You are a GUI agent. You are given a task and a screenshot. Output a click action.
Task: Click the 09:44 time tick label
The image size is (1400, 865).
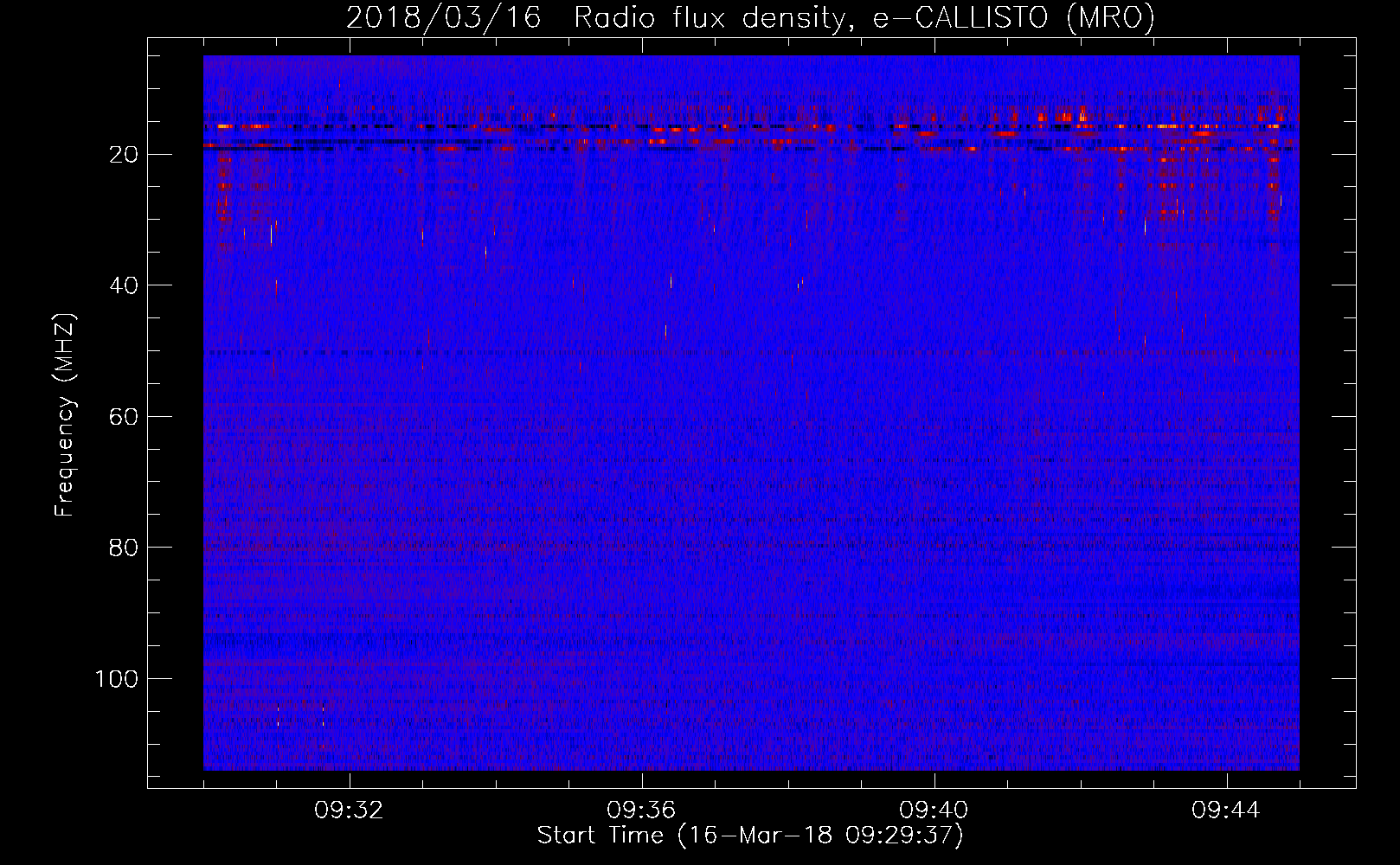pos(1227,811)
